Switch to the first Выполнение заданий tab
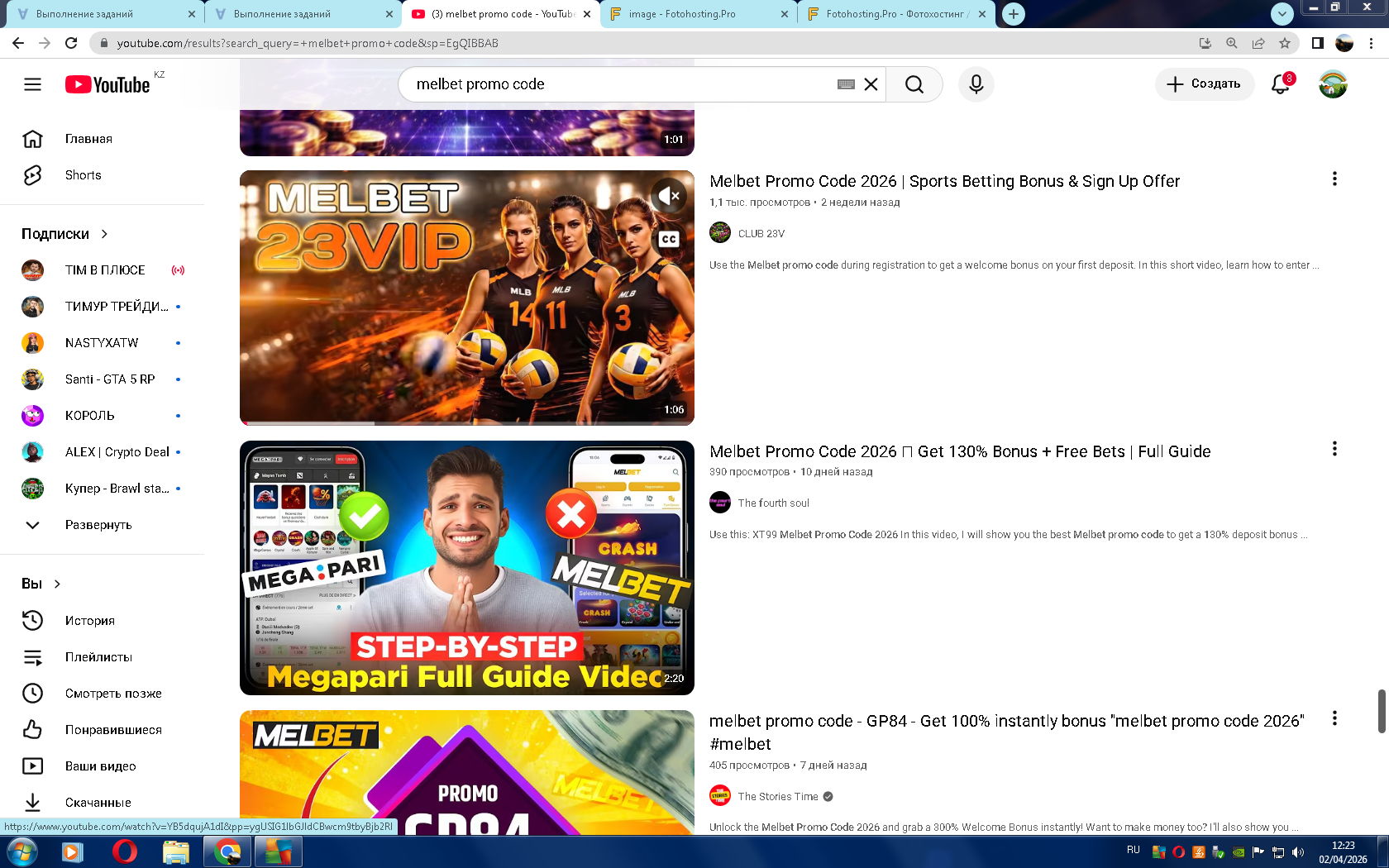 coord(104,14)
